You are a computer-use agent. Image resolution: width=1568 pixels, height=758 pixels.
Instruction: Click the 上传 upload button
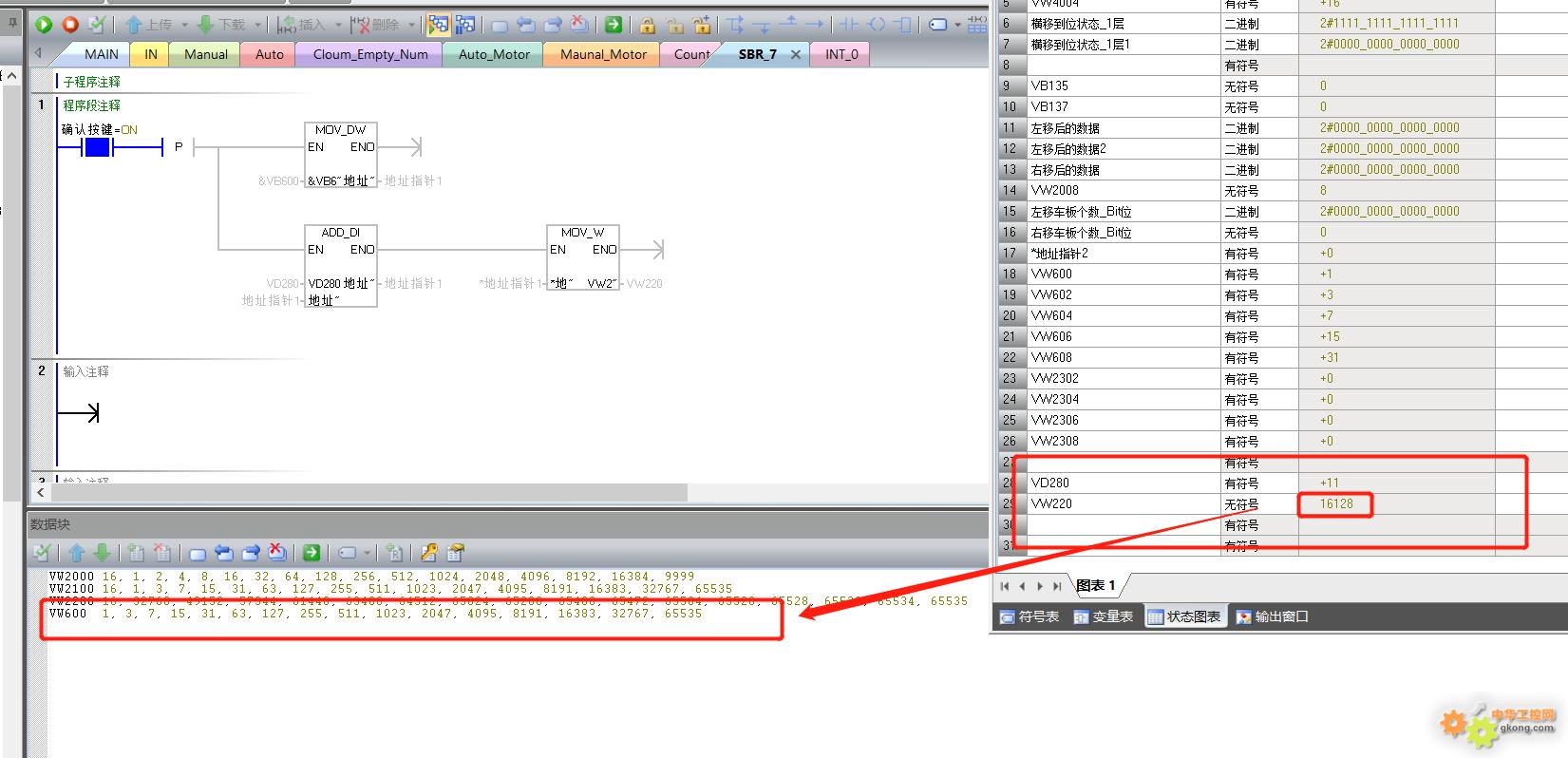[x=149, y=25]
